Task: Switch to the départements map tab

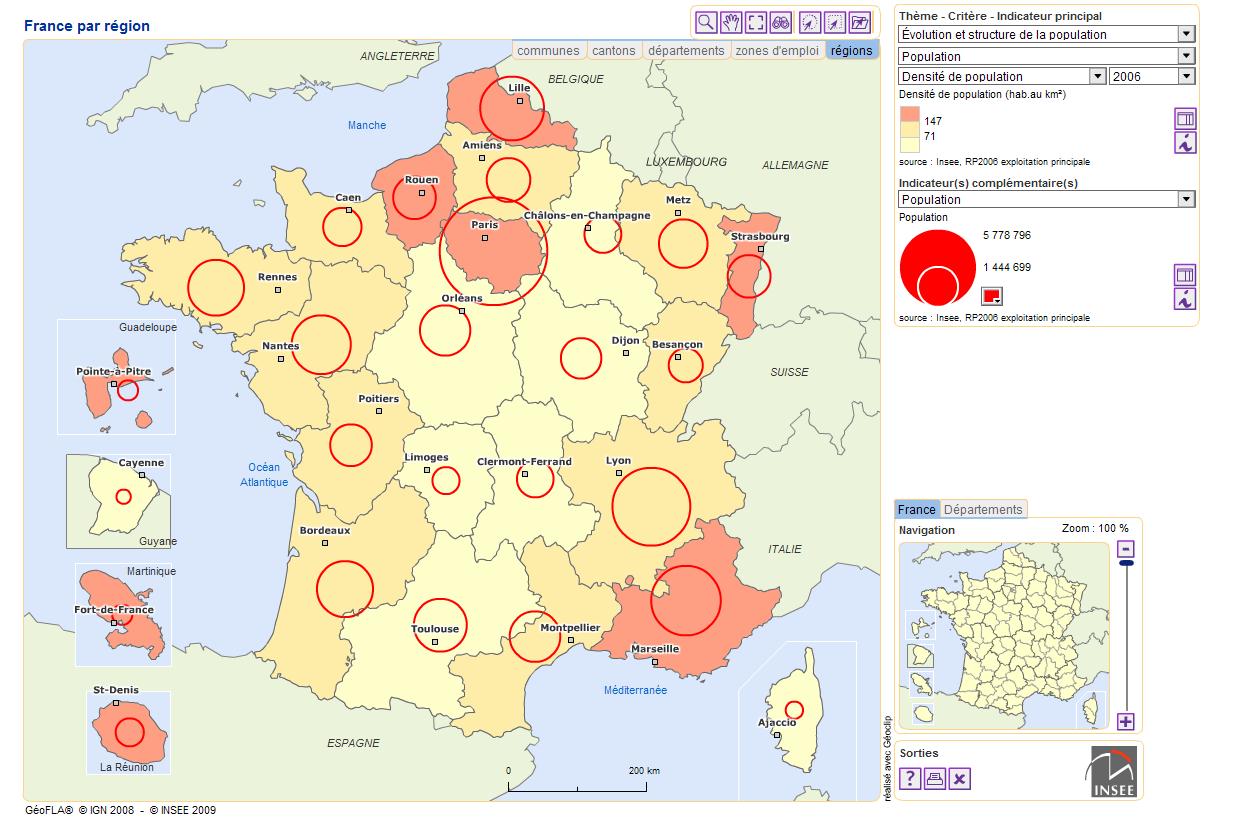Action: (685, 51)
